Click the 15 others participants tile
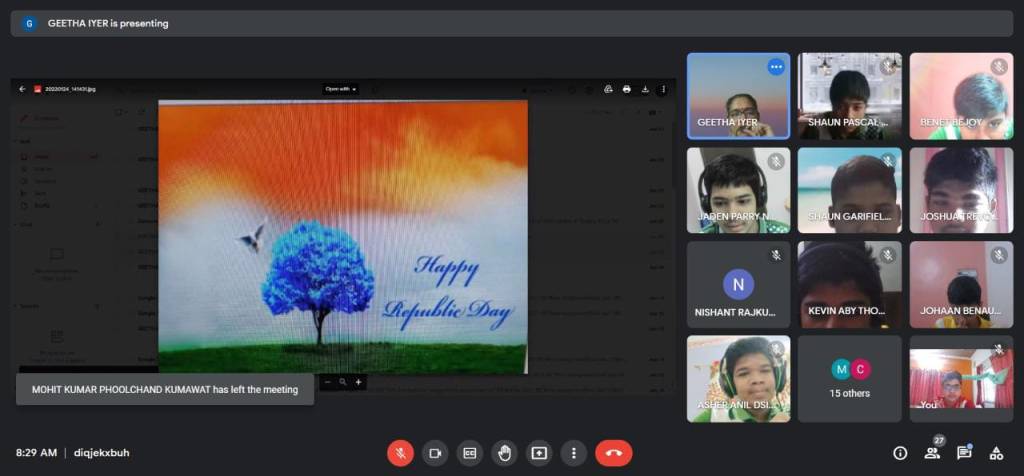The width and height of the screenshot is (1024, 476). click(x=849, y=378)
